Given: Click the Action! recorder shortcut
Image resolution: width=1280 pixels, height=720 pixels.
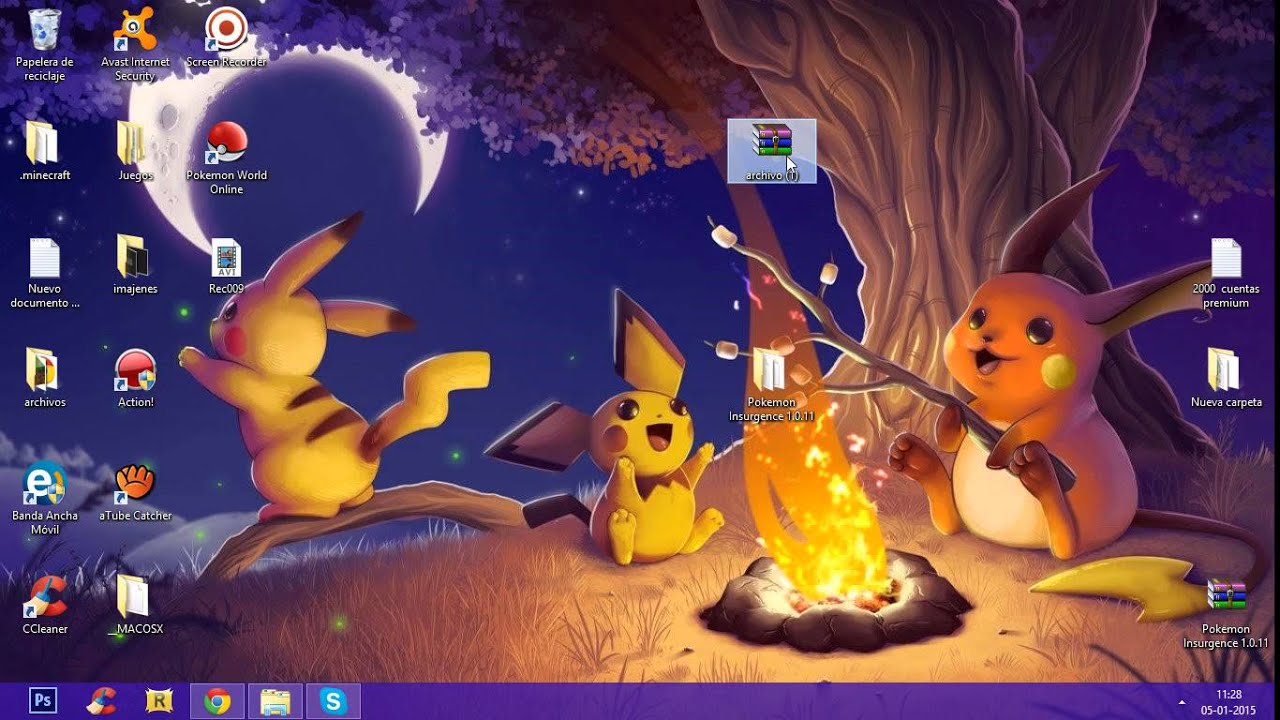Looking at the screenshot, I should click(x=135, y=378).
